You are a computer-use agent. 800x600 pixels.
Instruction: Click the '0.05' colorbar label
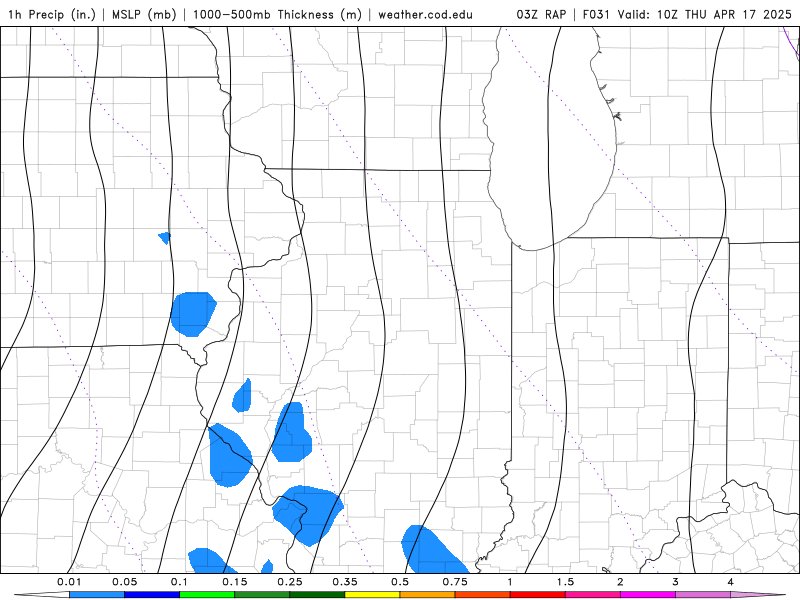click(124, 582)
